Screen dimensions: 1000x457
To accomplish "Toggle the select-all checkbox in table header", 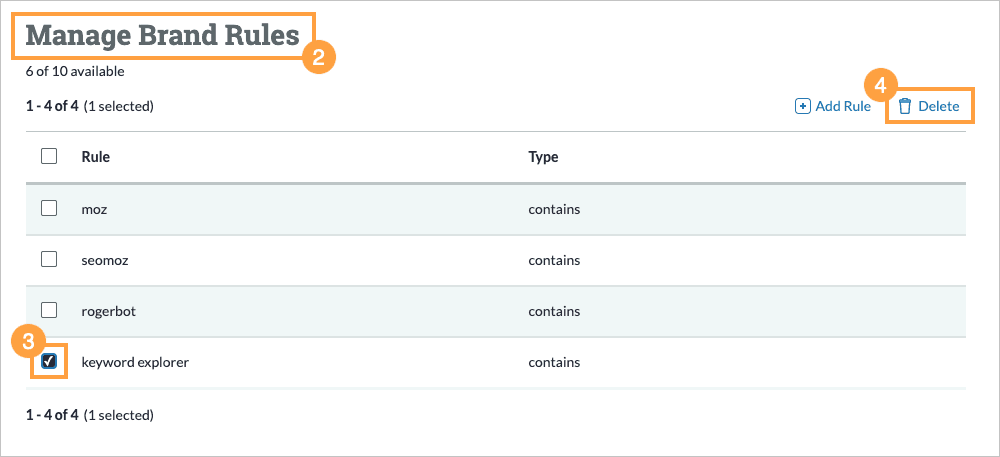I will click(x=49, y=156).
